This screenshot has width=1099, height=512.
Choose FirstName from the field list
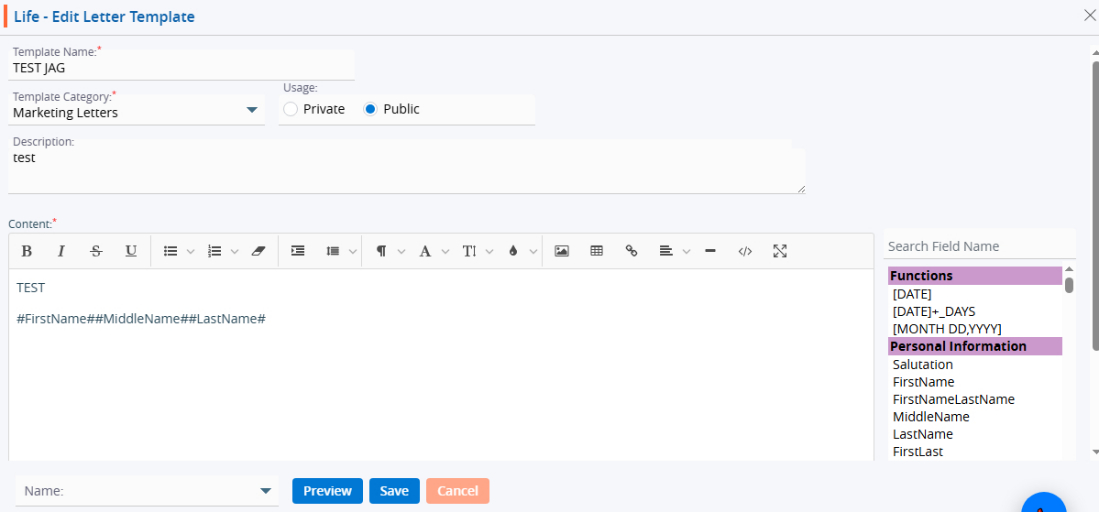[923, 382]
